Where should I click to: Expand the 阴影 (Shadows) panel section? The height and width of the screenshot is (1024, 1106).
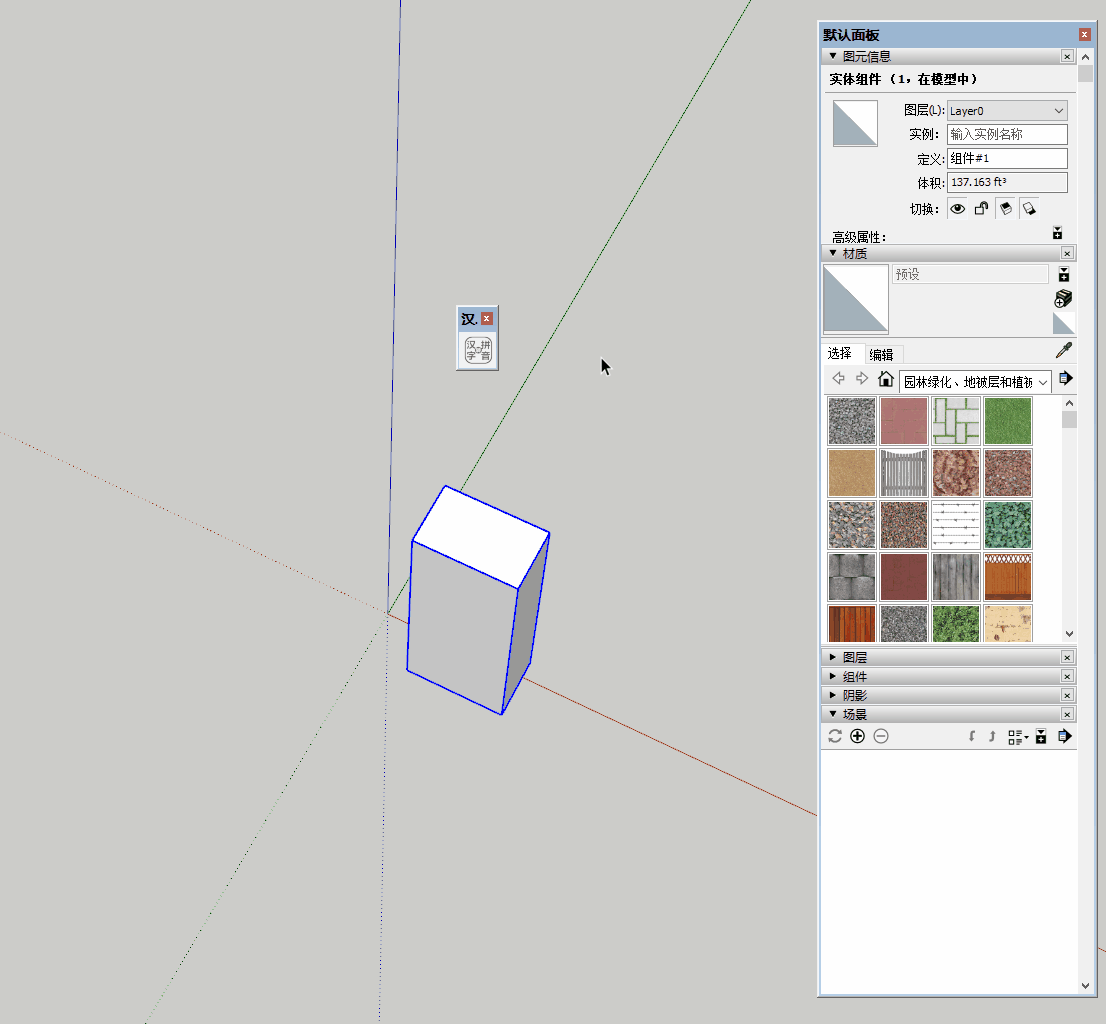[x=854, y=696]
